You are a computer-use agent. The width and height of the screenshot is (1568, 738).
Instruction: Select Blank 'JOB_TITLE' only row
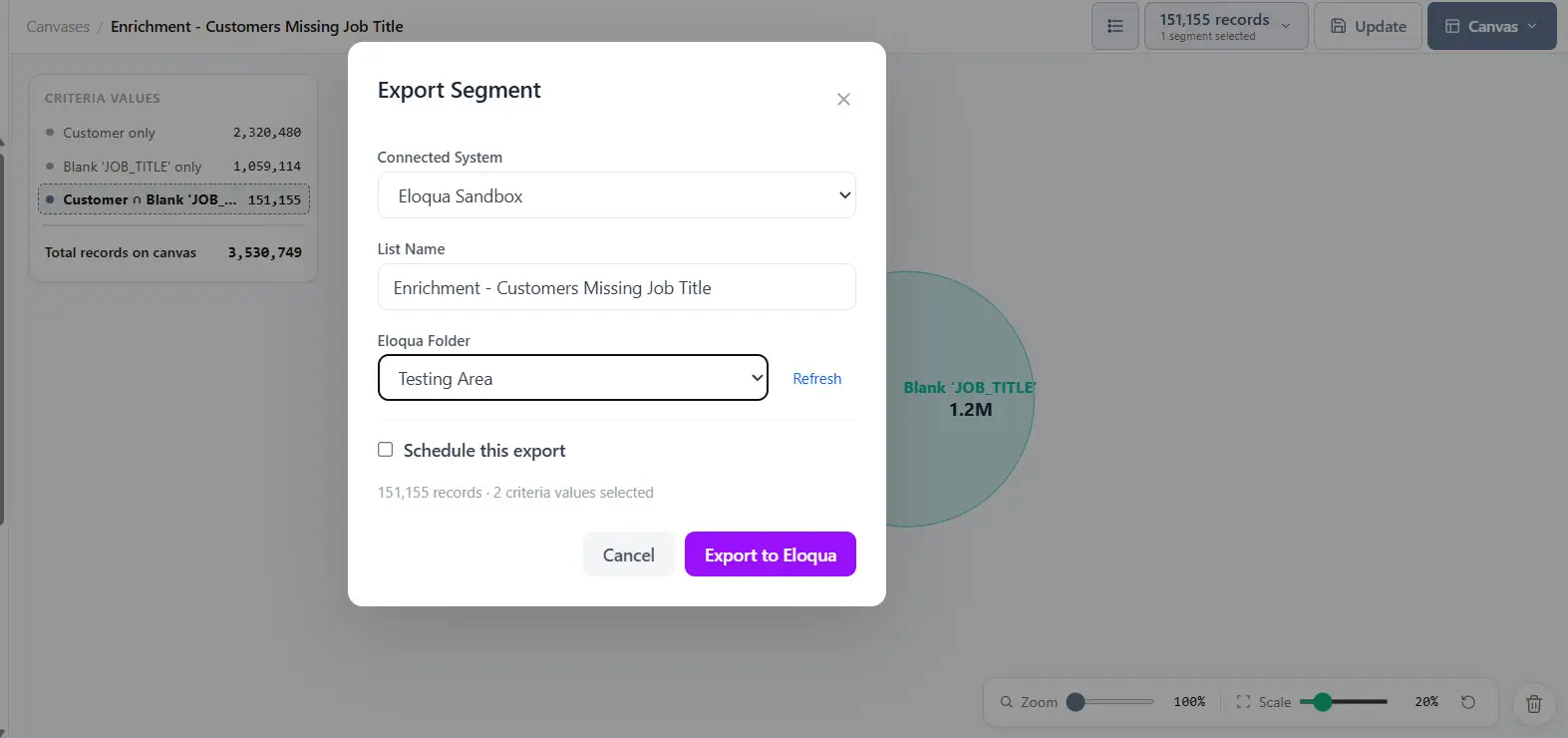[173, 167]
